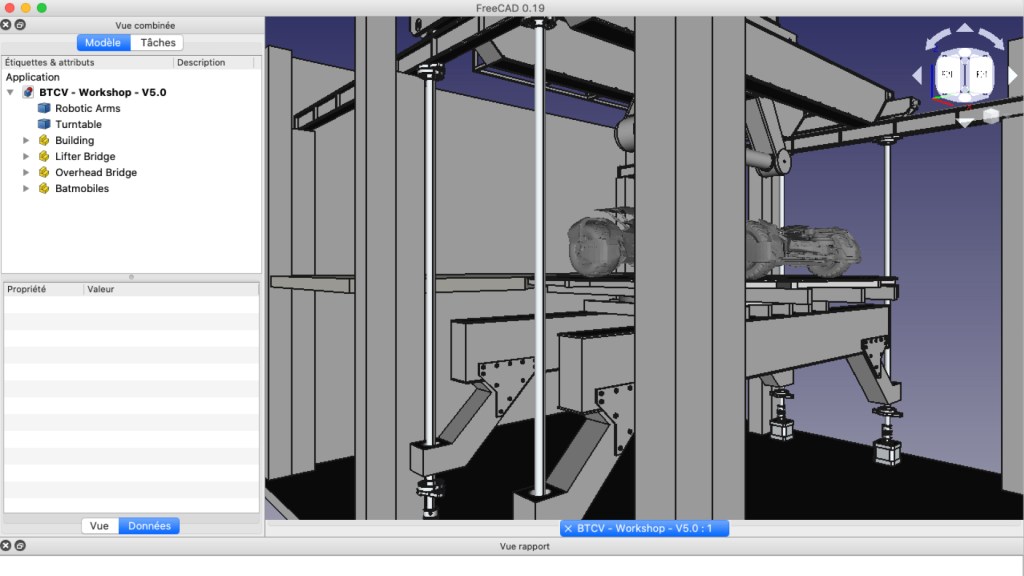Click the Robotic Arms blue part icon
The image size is (1024, 576).
(44, 108)
